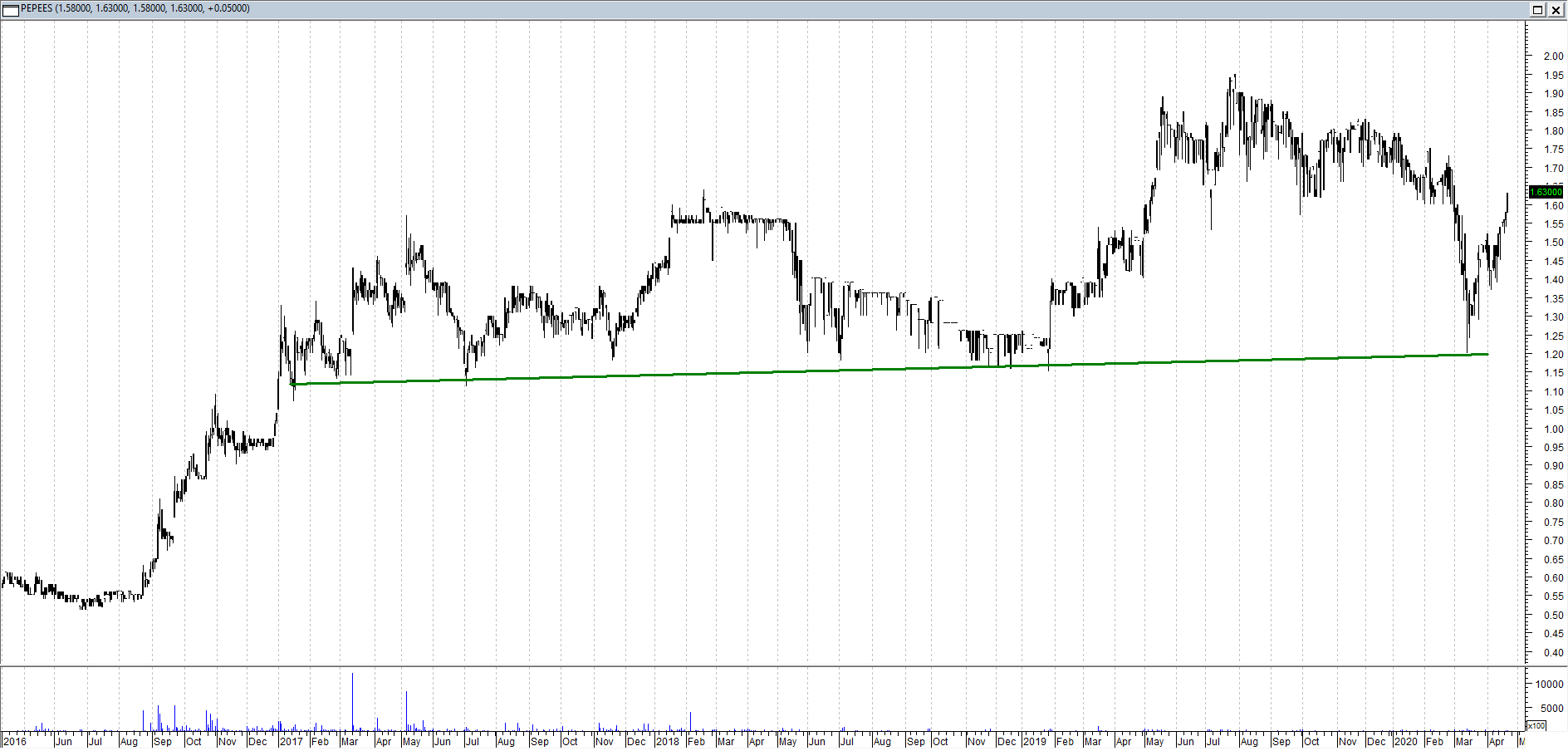The height and width of the screenshot is (751, 1568).
Task: Click the chart window system menu icon
Action: (11, 9)
